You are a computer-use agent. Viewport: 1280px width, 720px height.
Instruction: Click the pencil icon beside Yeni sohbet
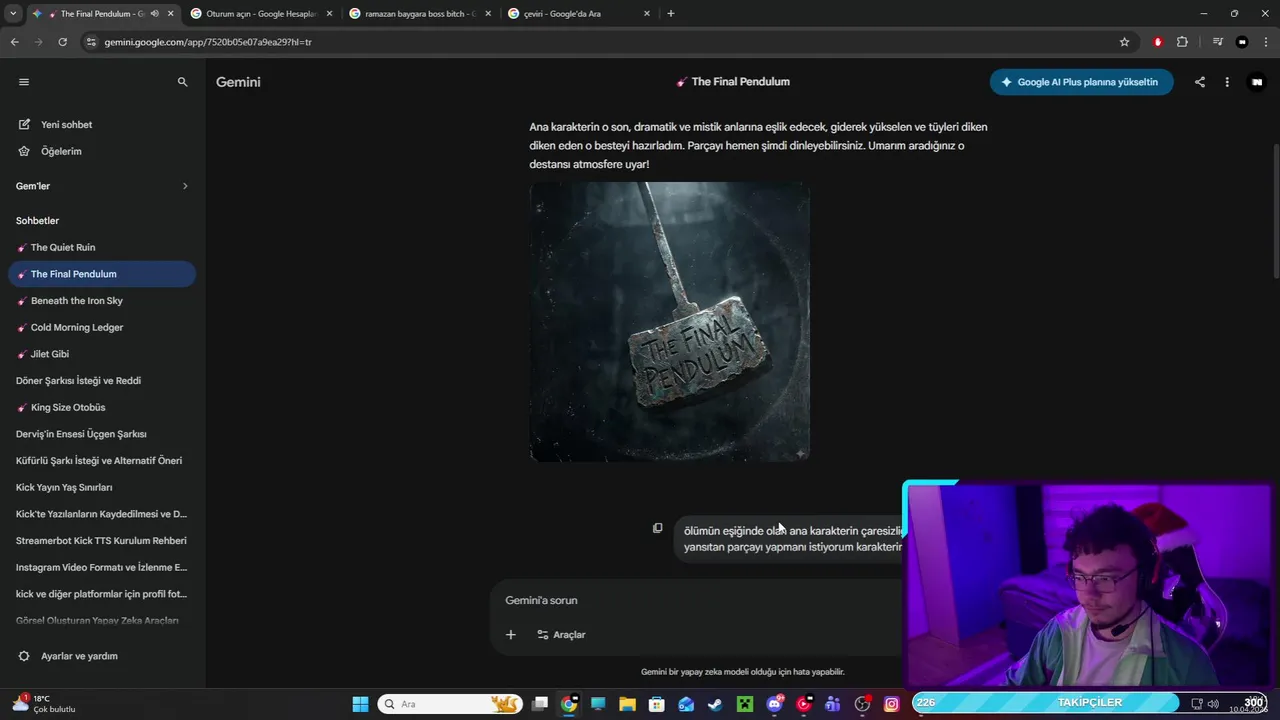click(x=24, y=124)
